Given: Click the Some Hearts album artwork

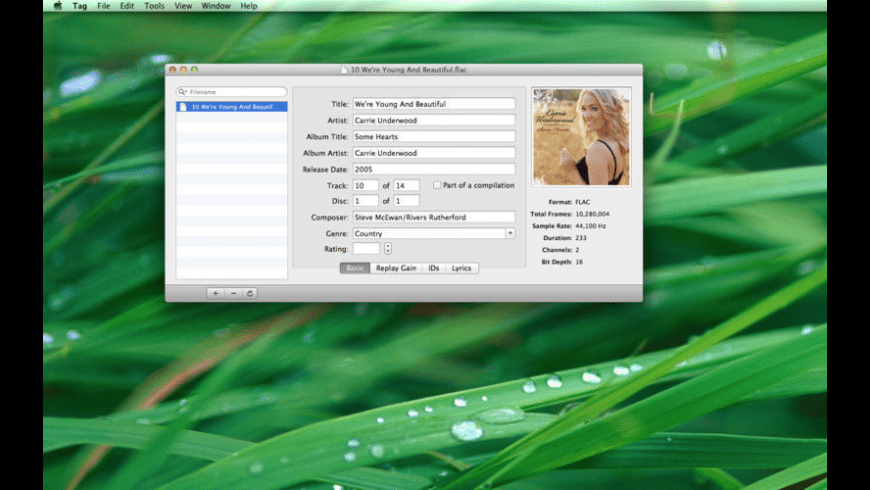Looking at the screenshot, I should (581, 137).
